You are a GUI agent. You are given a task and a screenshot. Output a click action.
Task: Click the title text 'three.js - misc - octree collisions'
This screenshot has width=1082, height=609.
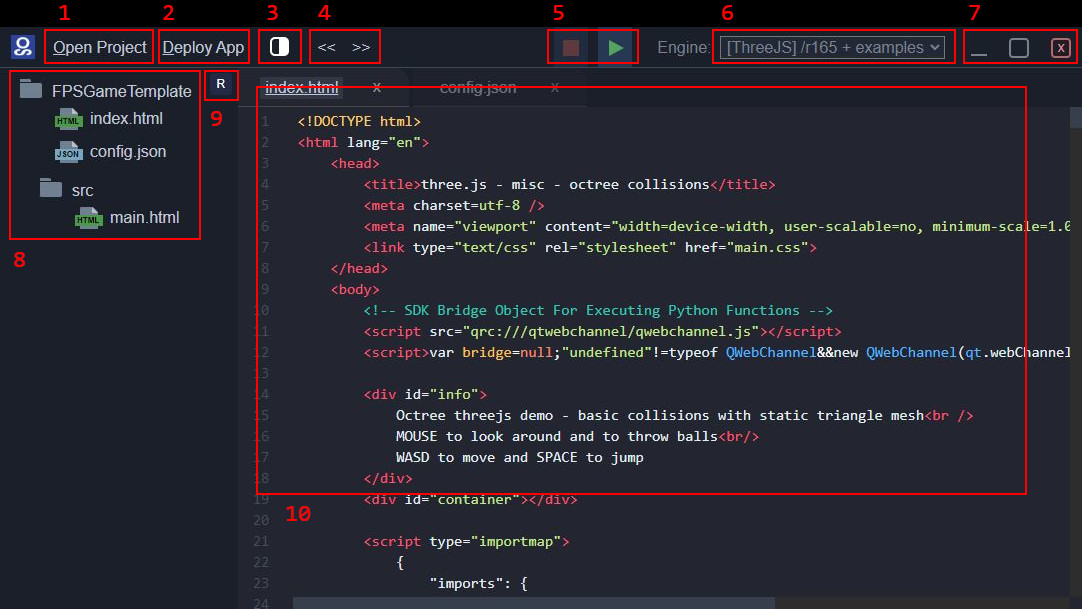click(x=565, y=184)
